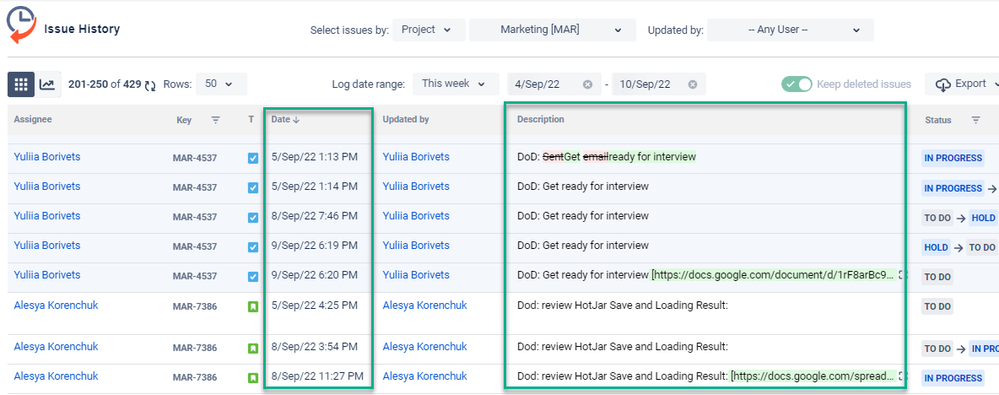
Task: Click the IN PROGRESS status in last row
Action: 953,378
